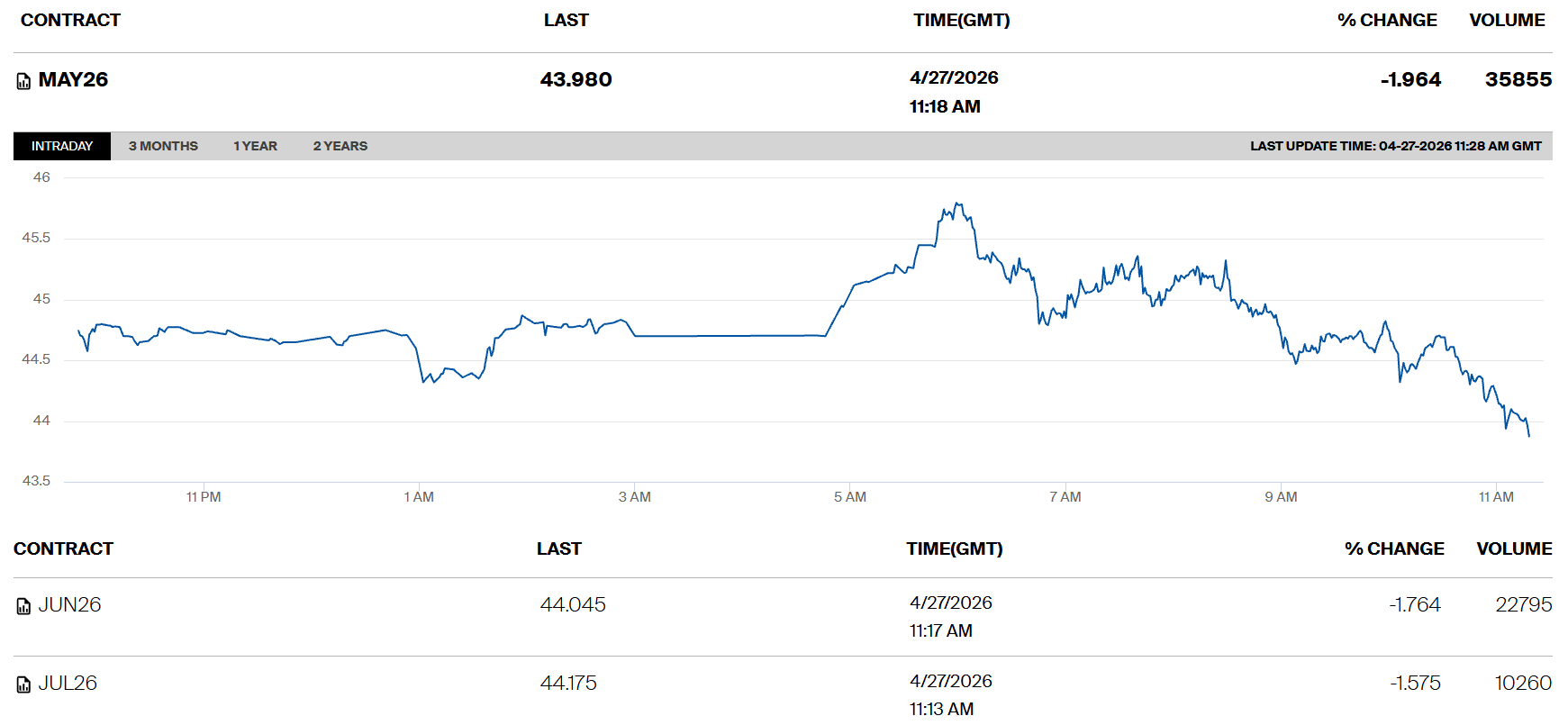Viewport: 1568px width, 725px height.
Task: Click the top CONTRACT column header
Action: [70, 20]
